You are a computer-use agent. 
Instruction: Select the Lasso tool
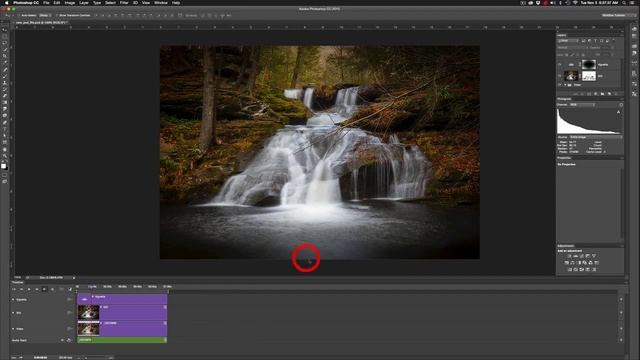click(5, 43)
